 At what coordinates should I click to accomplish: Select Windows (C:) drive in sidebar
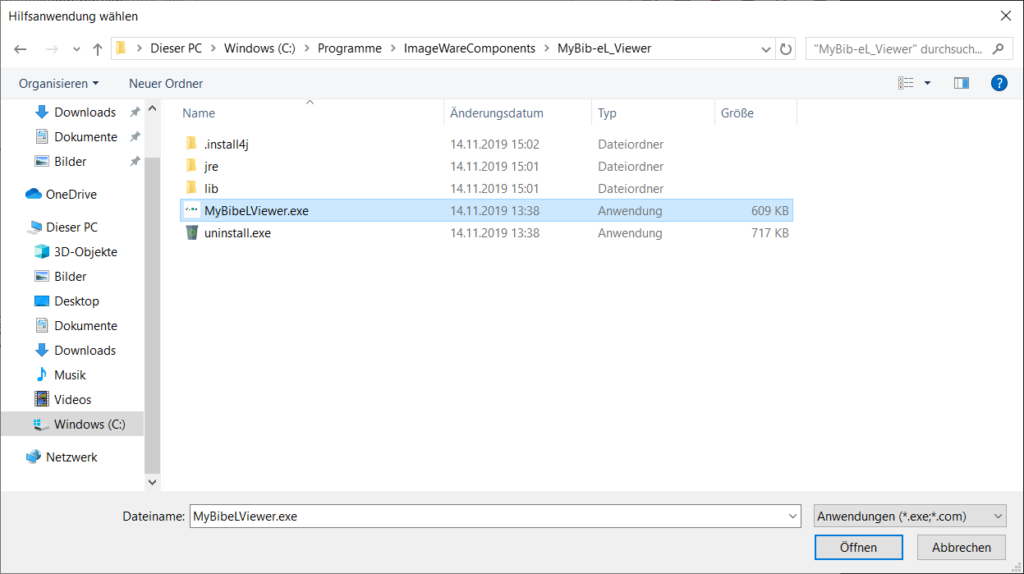tap(72, 424)
